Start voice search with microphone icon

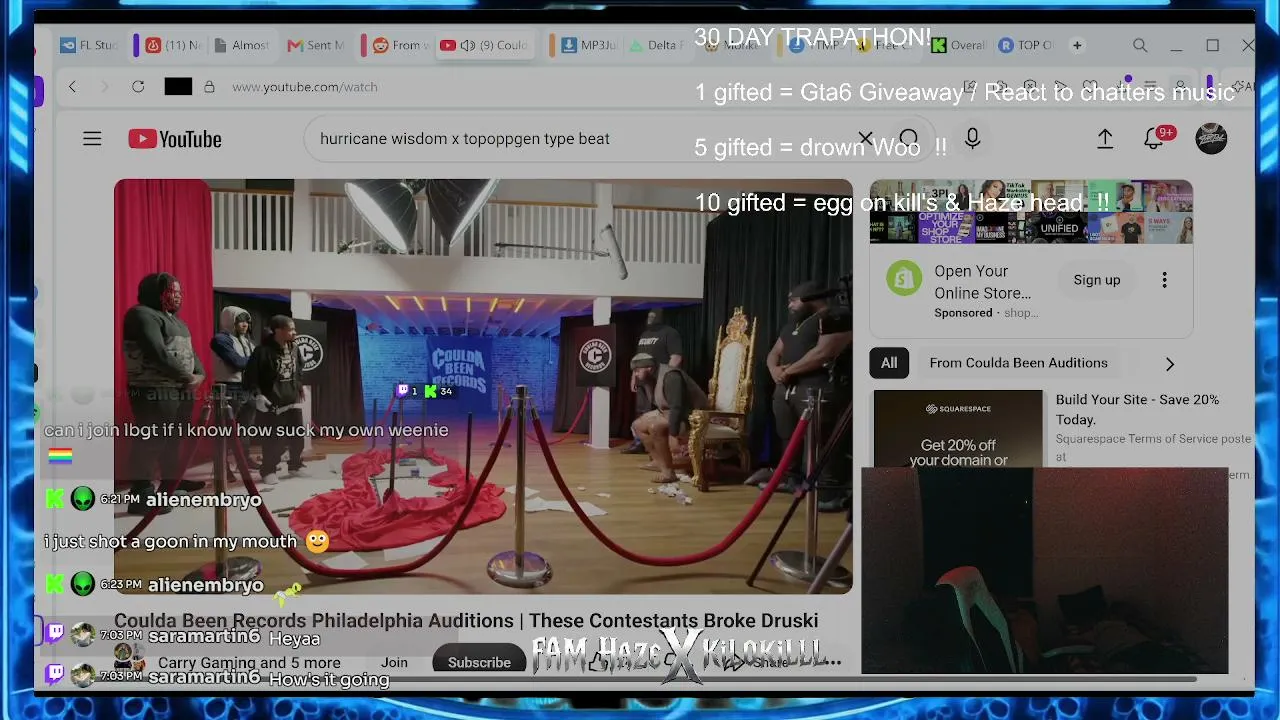[x=972, y=139]
